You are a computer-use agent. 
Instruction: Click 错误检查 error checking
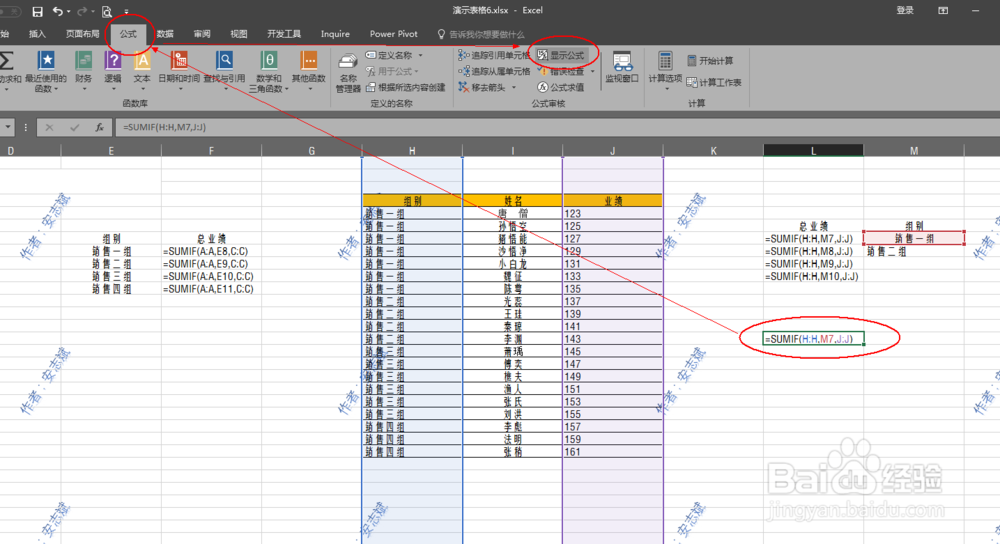point(562,71)
